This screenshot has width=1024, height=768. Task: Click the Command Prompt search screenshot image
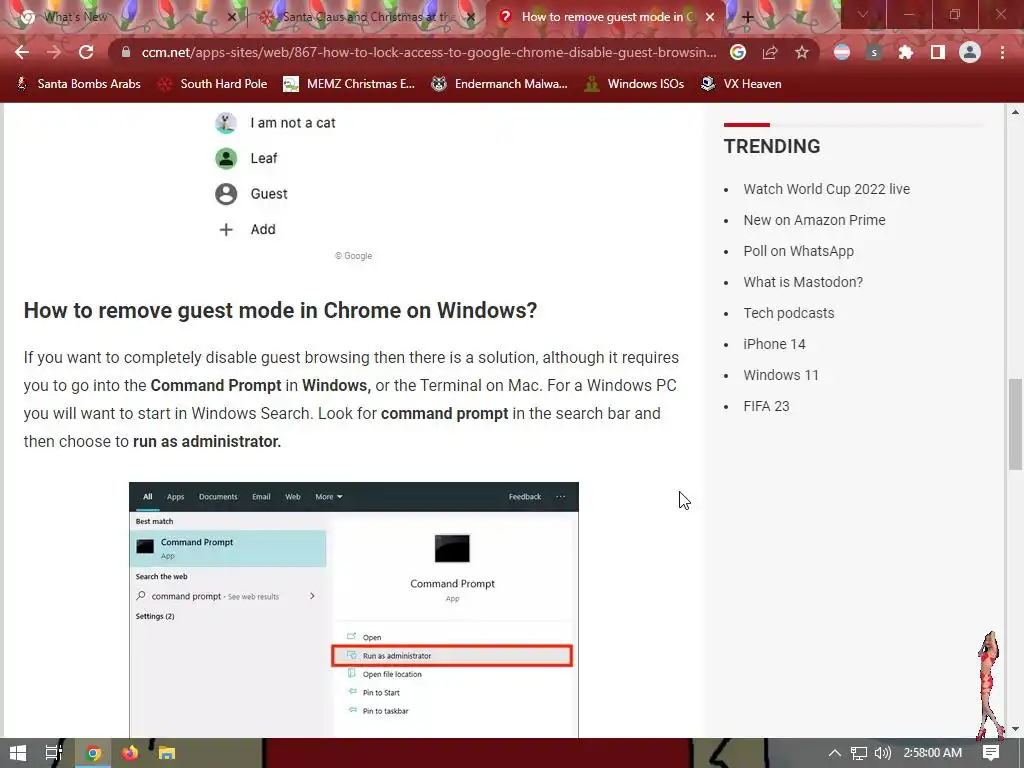click(354, 610)
